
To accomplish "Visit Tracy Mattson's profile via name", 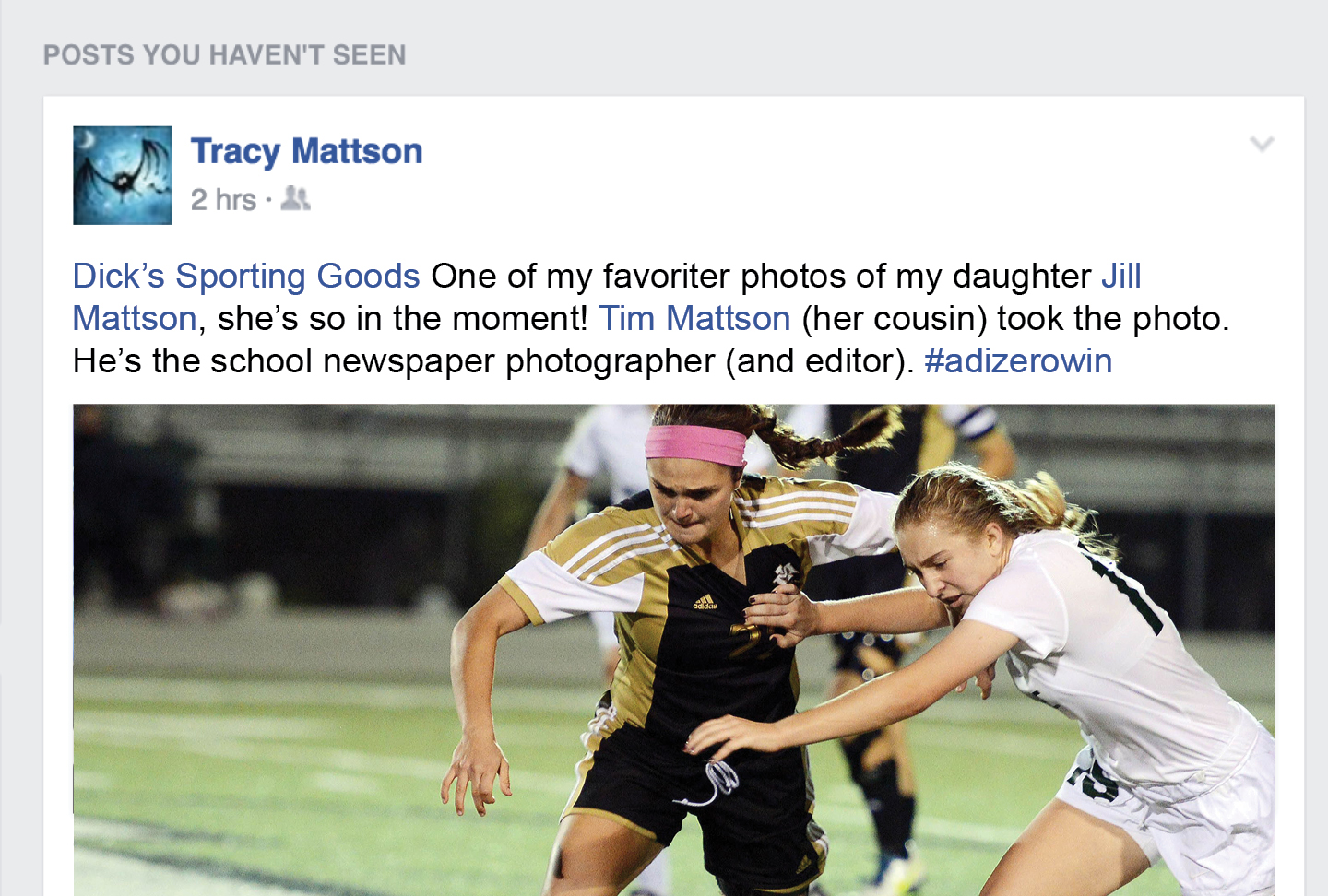I will 306,151.
